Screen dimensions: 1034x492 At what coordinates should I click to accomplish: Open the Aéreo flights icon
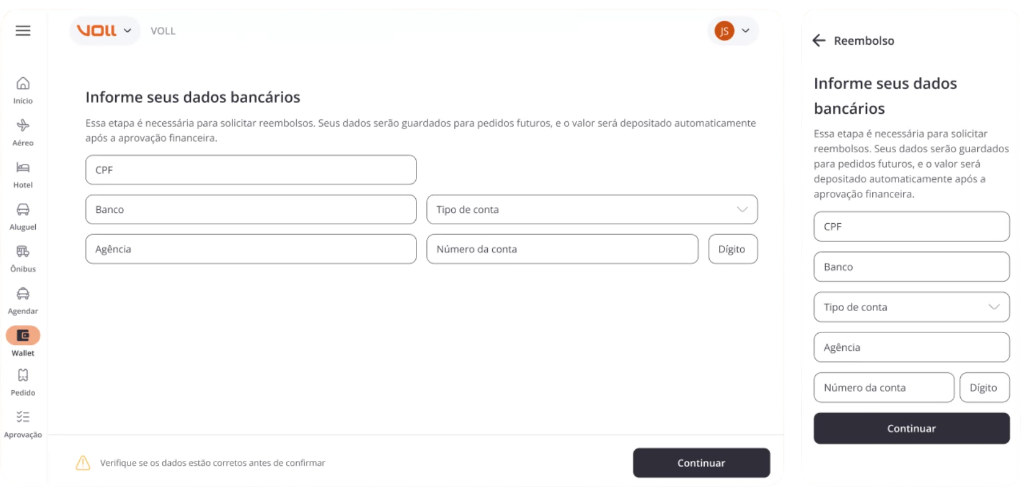[23, 125]
